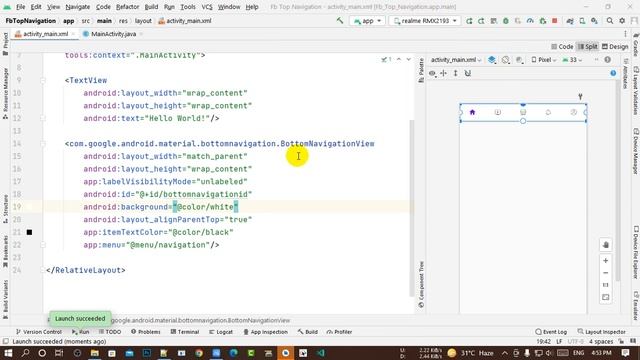Open the realme RMX2193 device selector
The height and width of the screenshot is (360, 640).
tap(424, 20)
